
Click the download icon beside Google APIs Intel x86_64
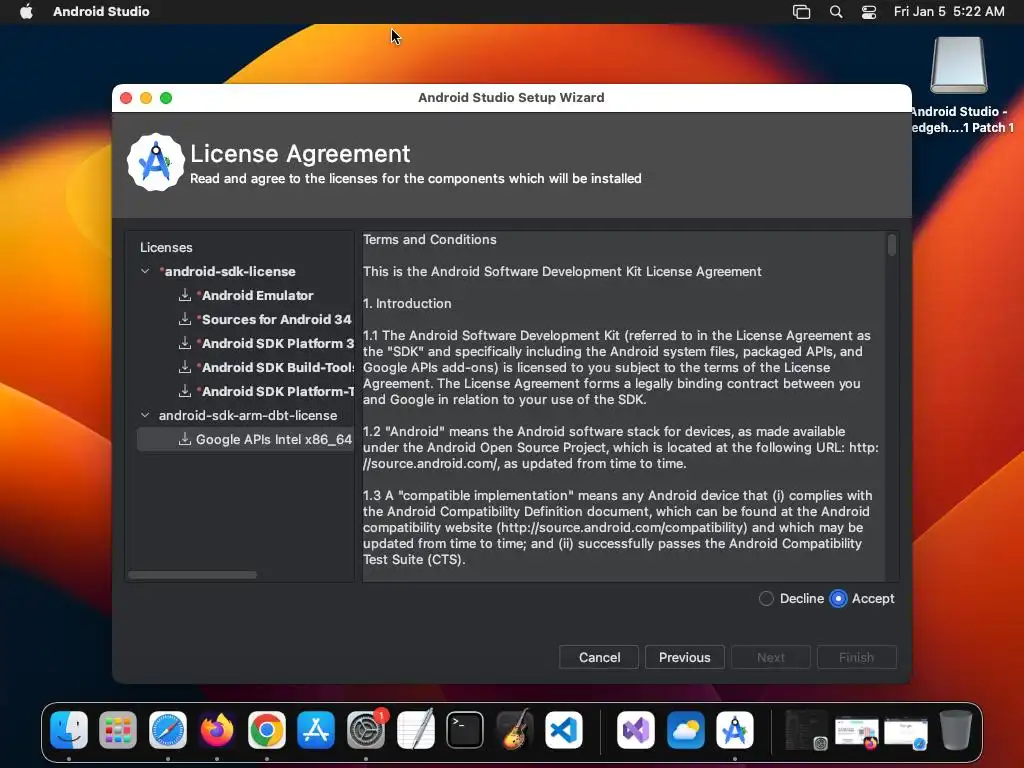tap(185, 440)
